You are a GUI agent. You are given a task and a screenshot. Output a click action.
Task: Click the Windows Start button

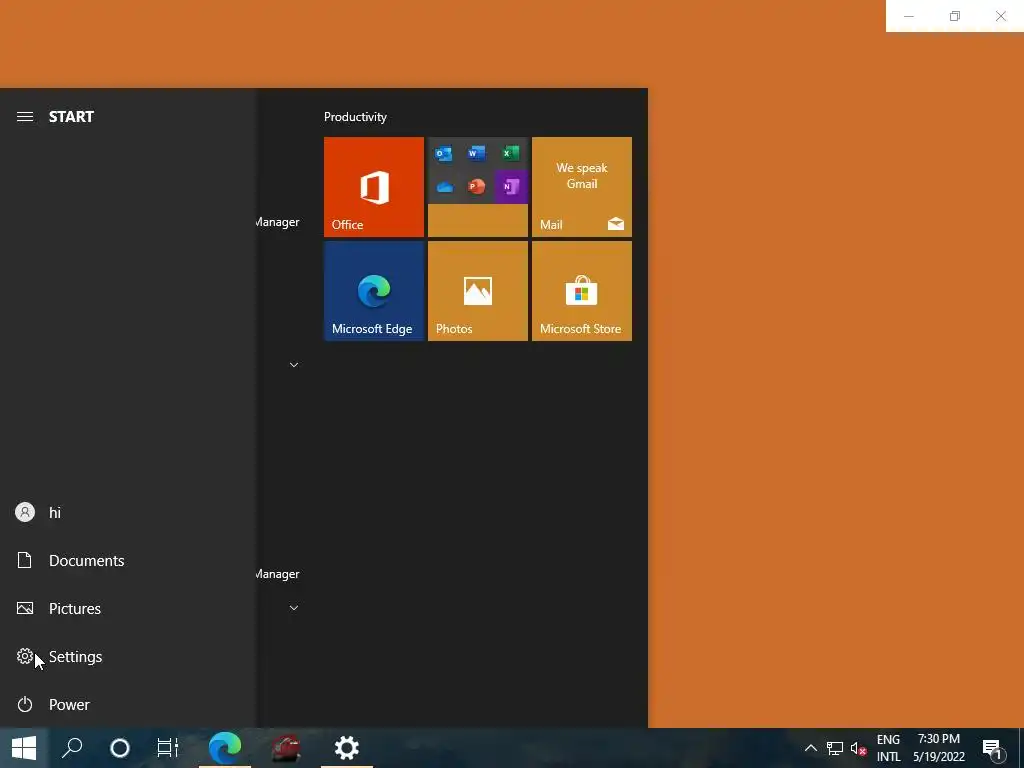click(24, 748)
